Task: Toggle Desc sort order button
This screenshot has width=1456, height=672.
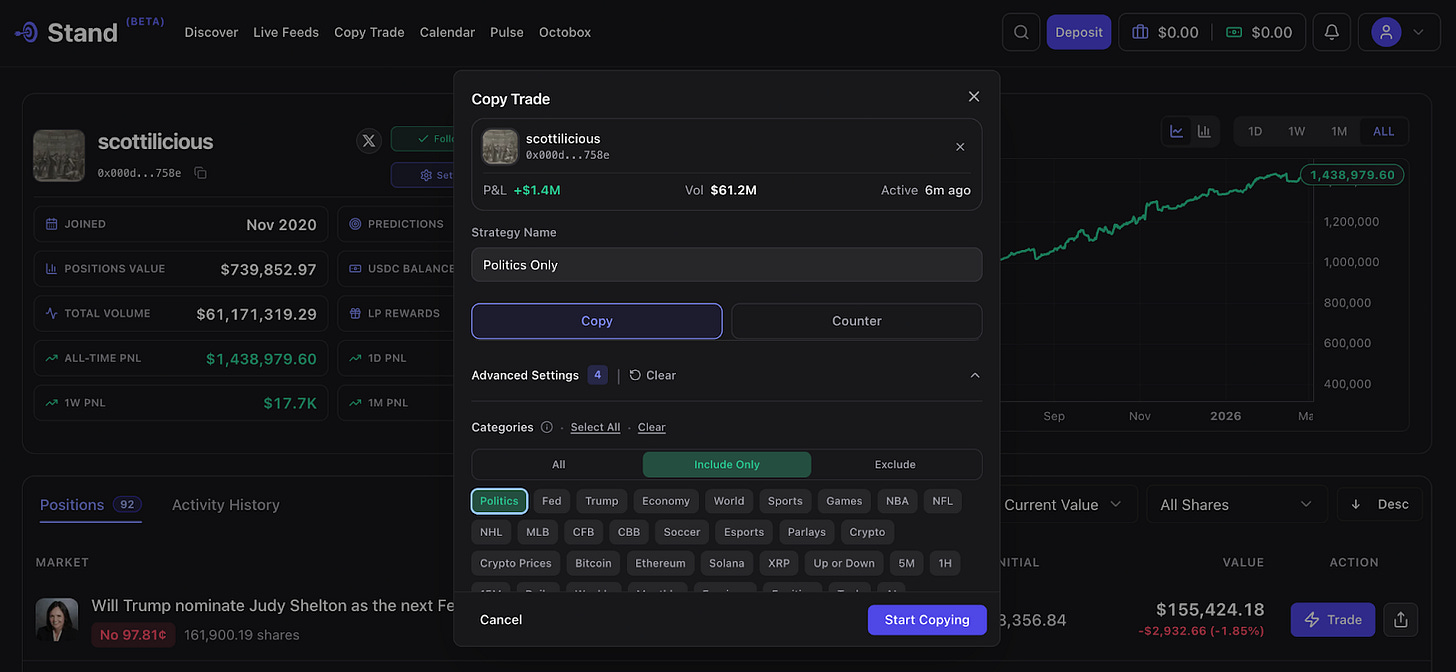Action: coord(1379,505)
